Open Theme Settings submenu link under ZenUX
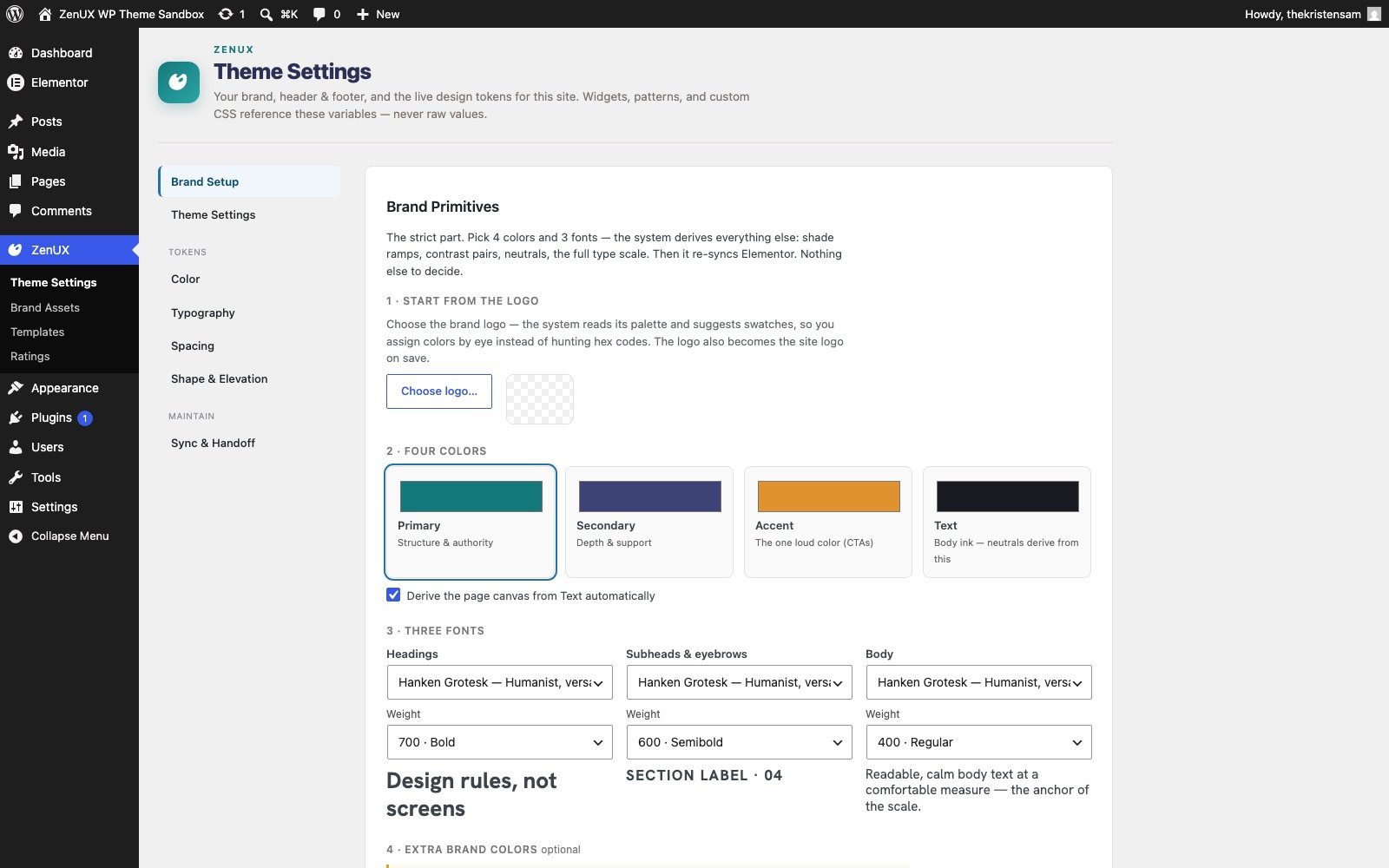The height and width of the screenshot is (868, 1389). 54,282
